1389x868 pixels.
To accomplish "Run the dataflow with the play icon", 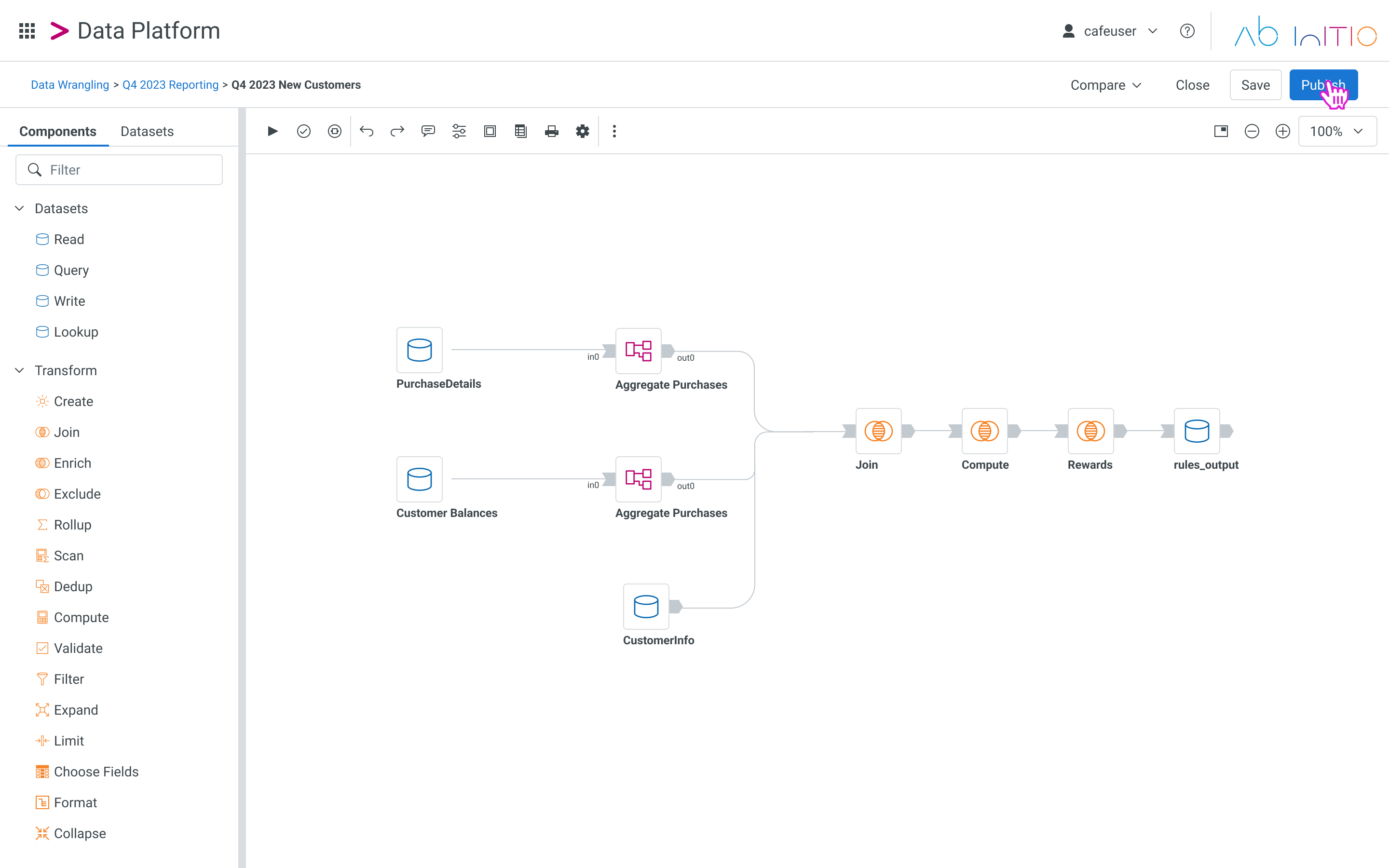I will [x=272, y=132].
